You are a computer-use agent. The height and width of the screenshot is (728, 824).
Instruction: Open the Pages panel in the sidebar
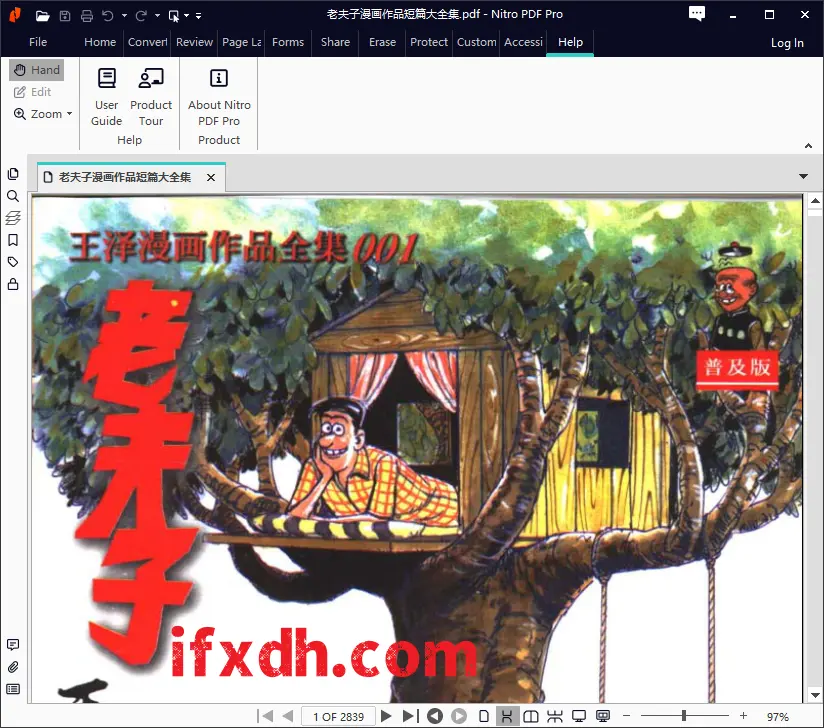[13, 173]
